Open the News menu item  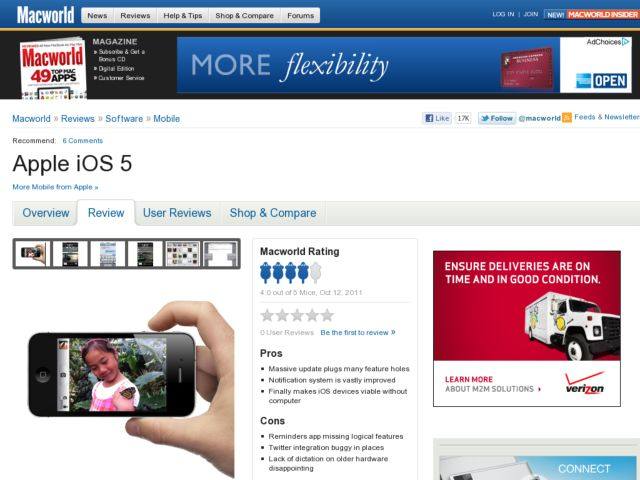pyautogui.click(x=97, y=16)
